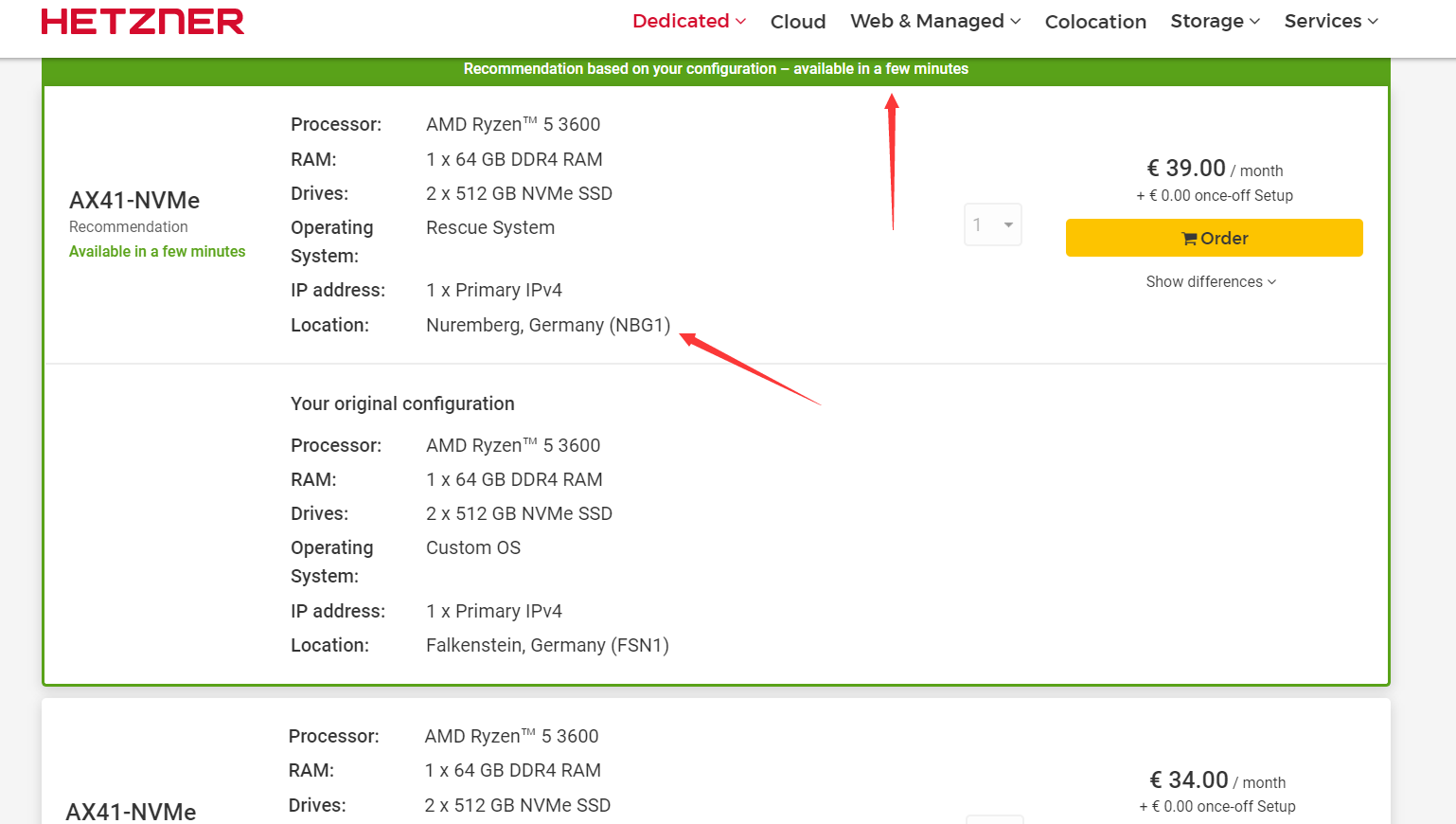This screenshot has width=1456, height=824.
Task: Open the Hetzner logo homepage link
Action: click(143, 21)
